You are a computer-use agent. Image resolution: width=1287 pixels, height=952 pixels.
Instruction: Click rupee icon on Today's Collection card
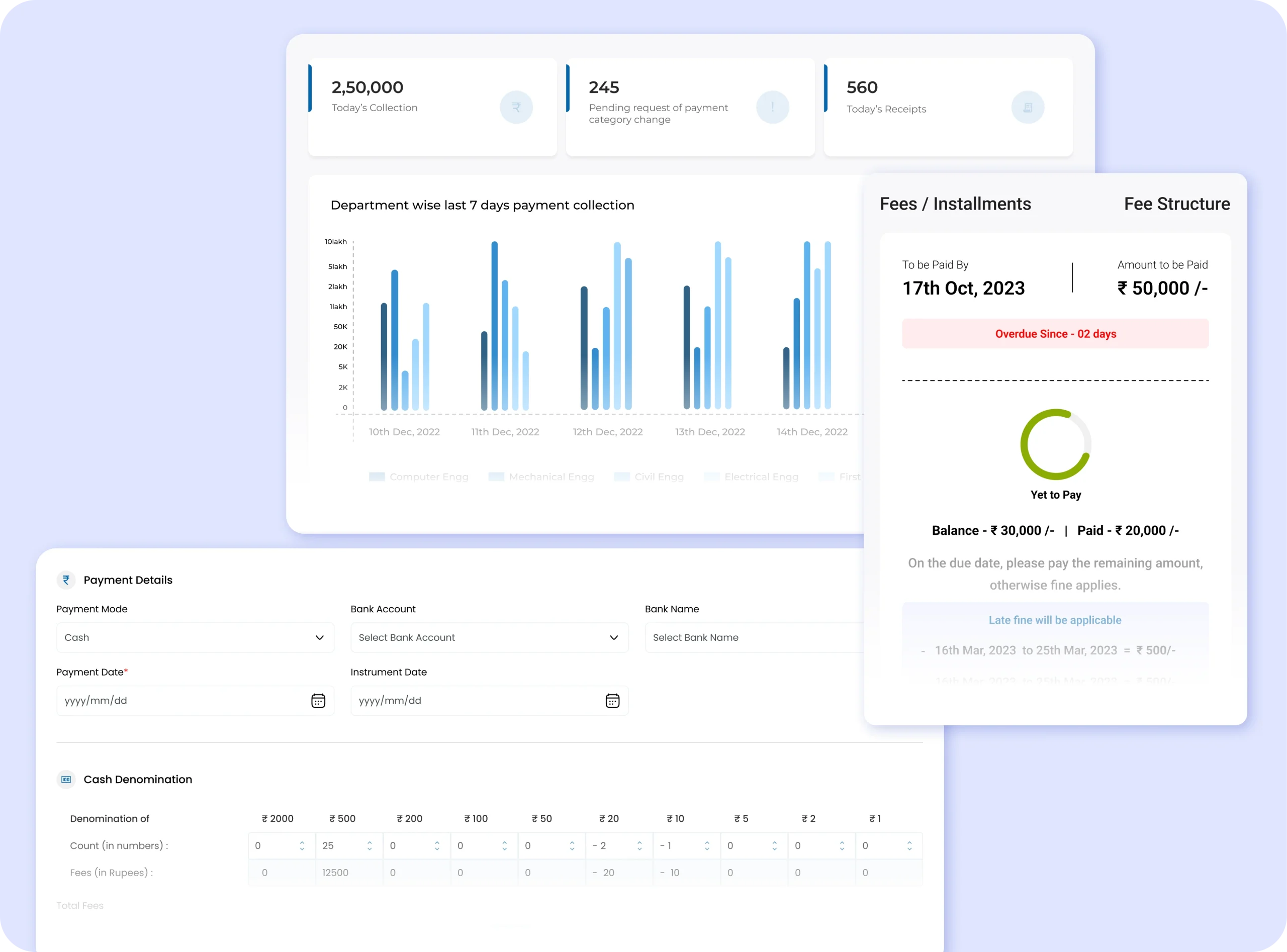516,107
